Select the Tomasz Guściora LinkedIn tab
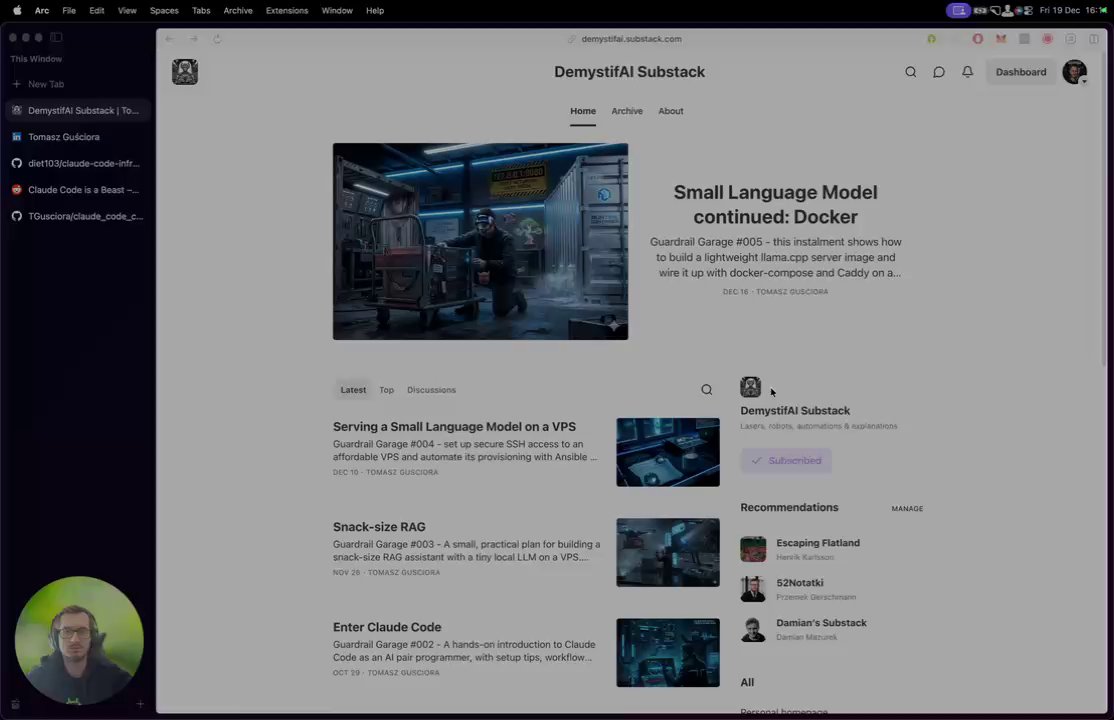This screenshot has height=720, width=1114. [77, 136]
